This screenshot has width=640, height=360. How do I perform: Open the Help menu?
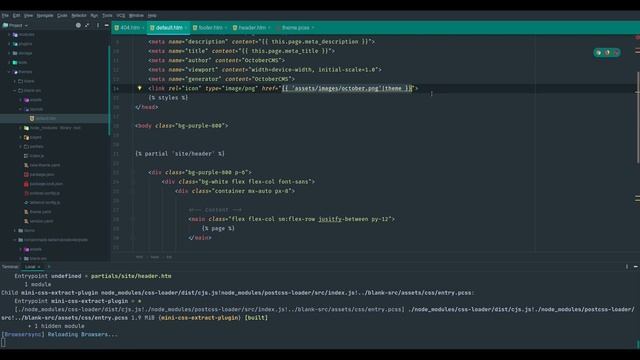click(152, 16)
